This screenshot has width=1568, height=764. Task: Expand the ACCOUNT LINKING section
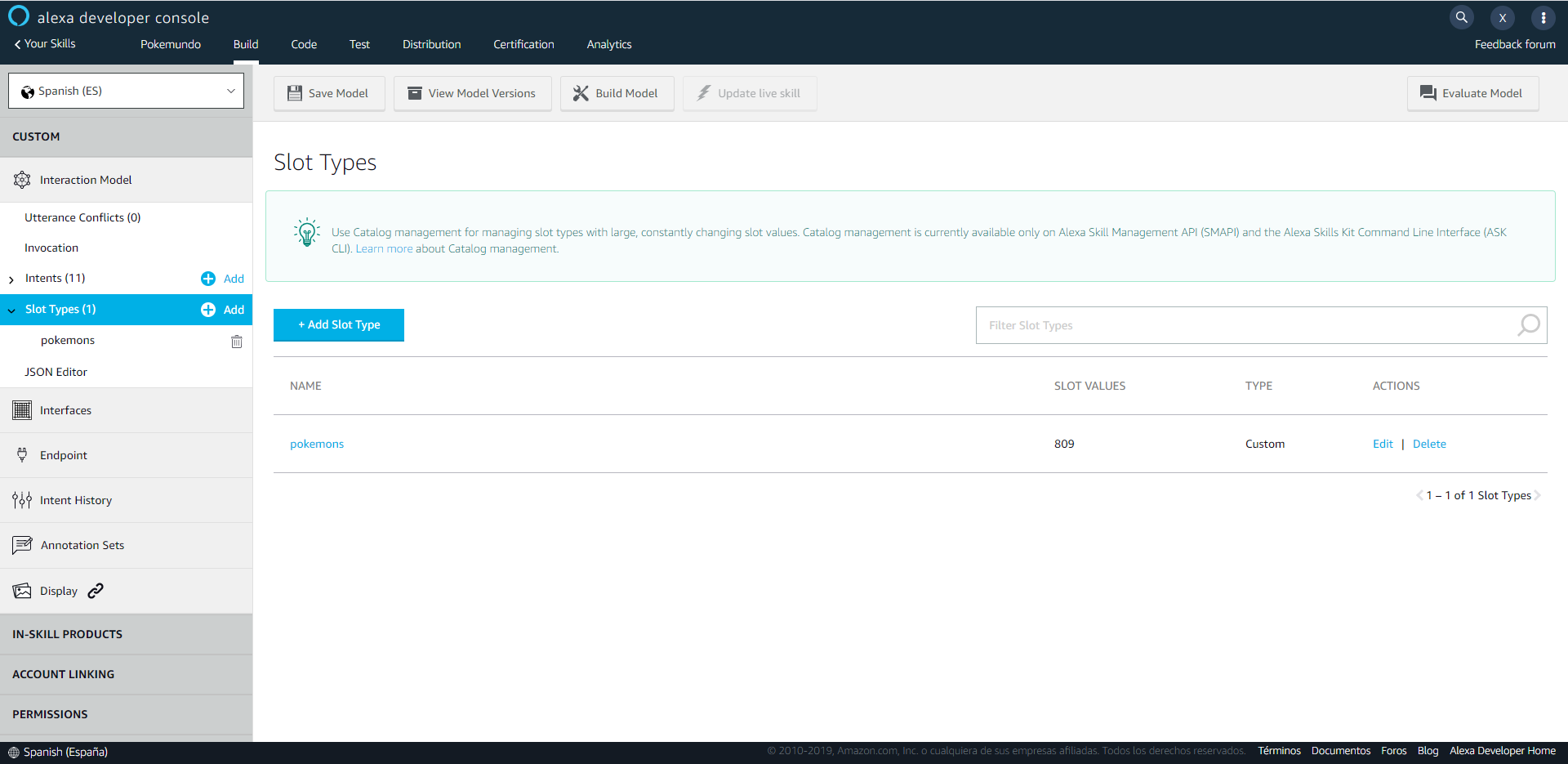pyautogui.click(x=127, y=674)
